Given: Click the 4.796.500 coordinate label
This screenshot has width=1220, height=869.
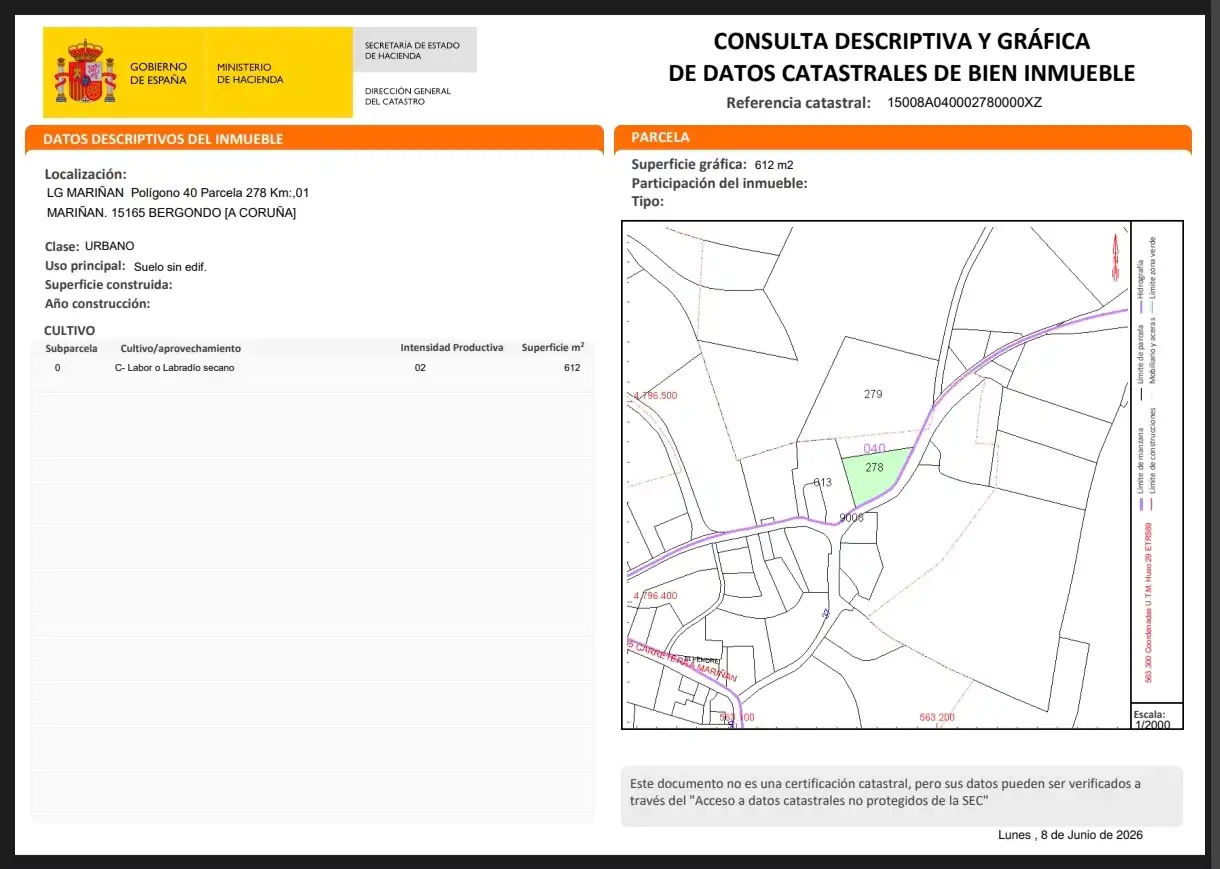Looking at the screenshot, I should [655, 396].
